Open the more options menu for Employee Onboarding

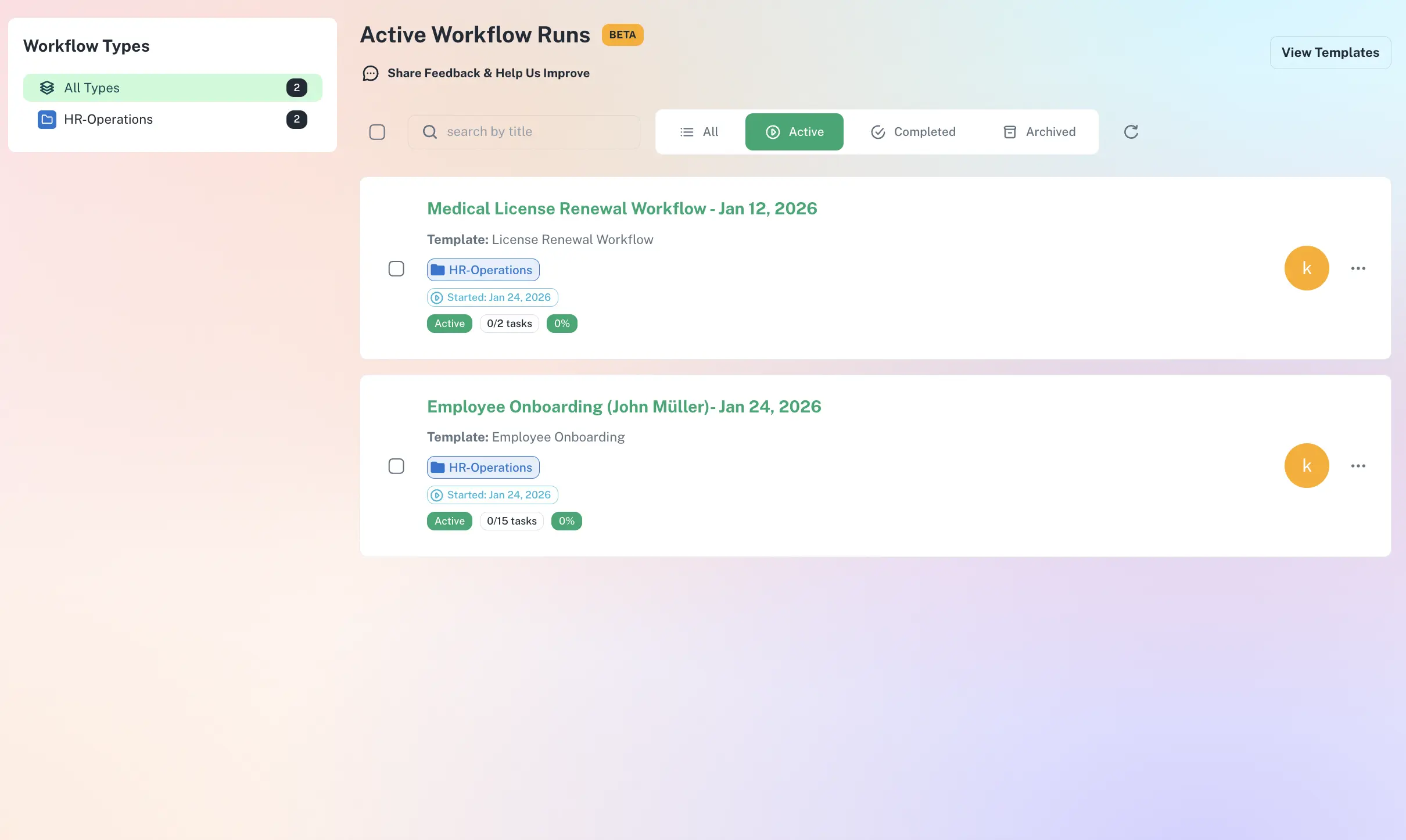1358,466
